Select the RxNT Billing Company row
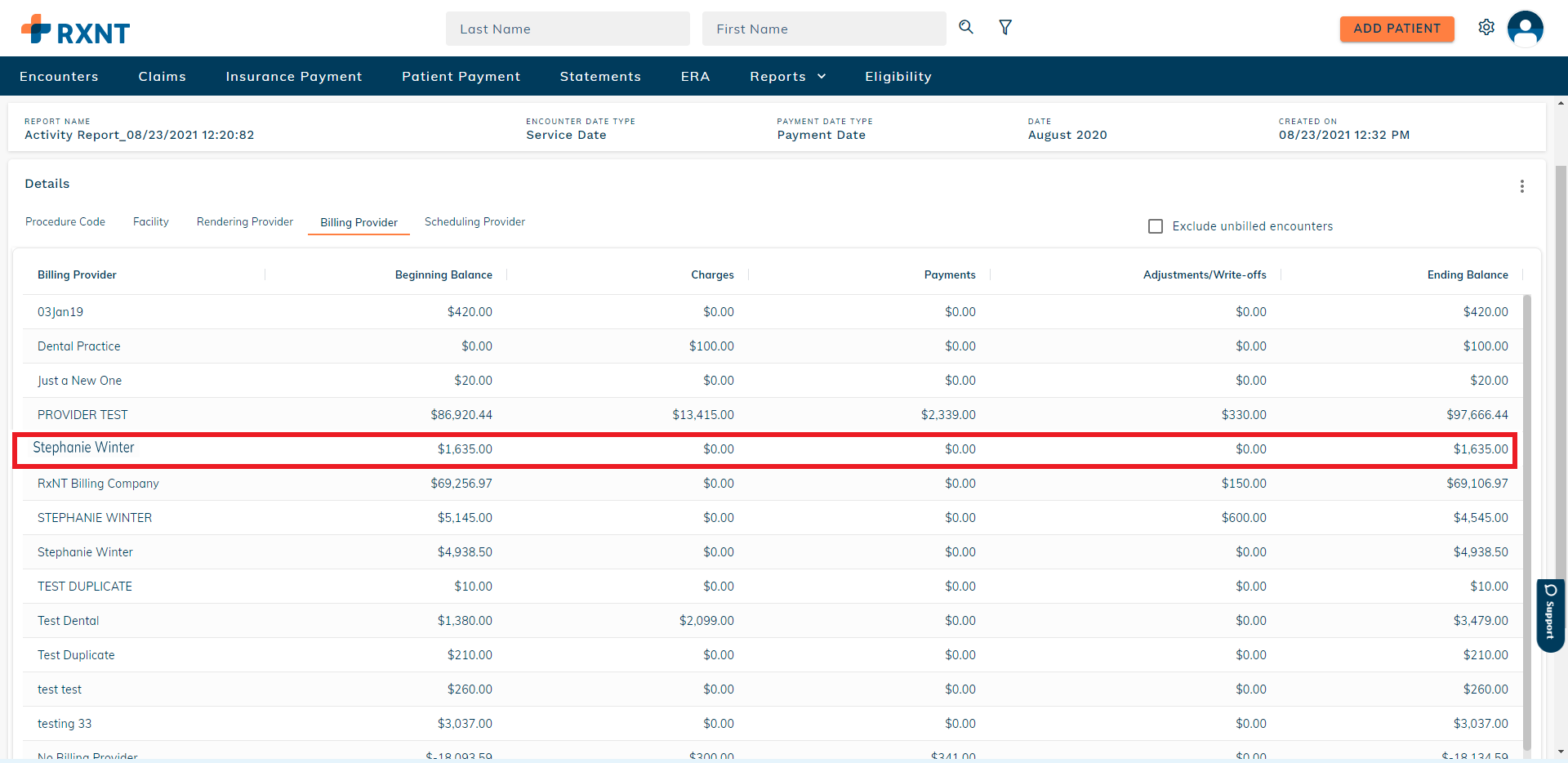The width and height of the screenshot is (1568, 763). click(x=773, y=484)
